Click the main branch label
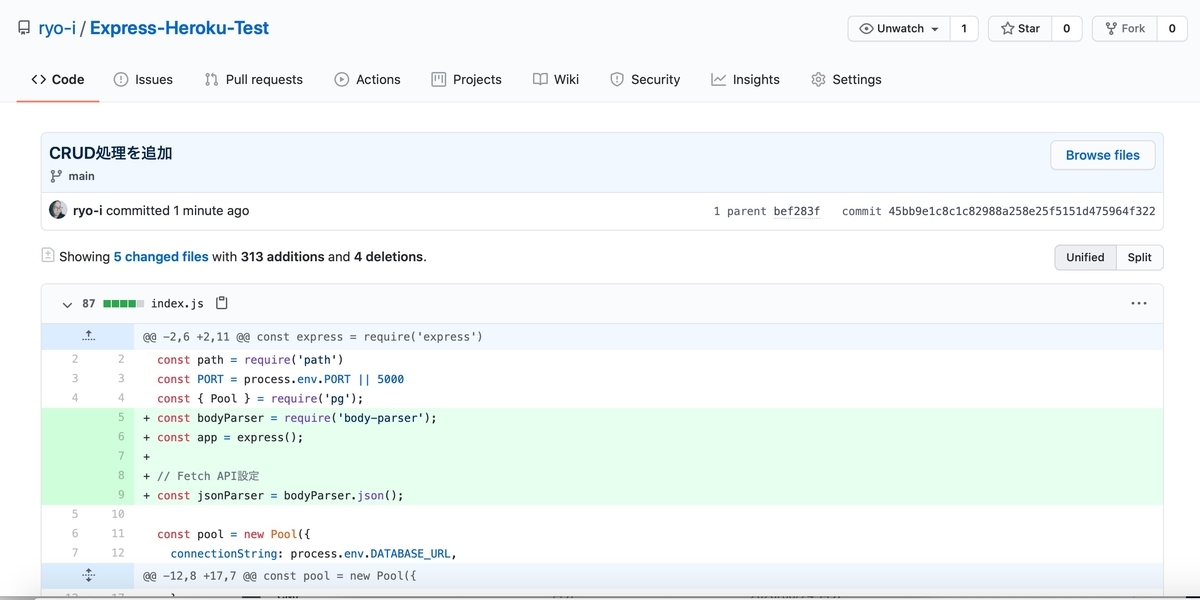1200x600 pixels. pos(81,176)
